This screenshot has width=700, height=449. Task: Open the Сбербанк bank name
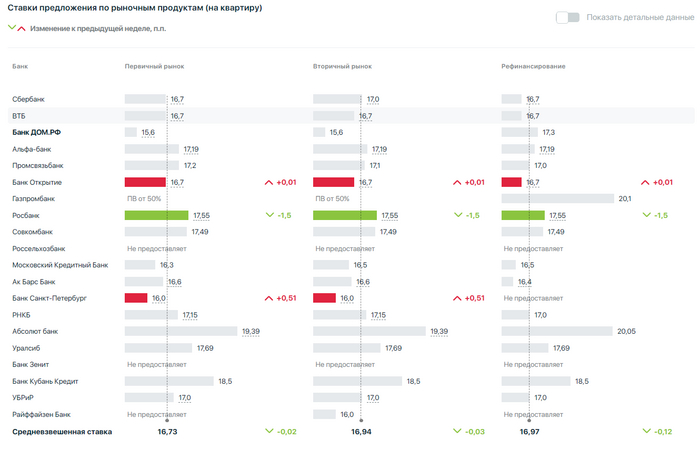tap(28, 100)
